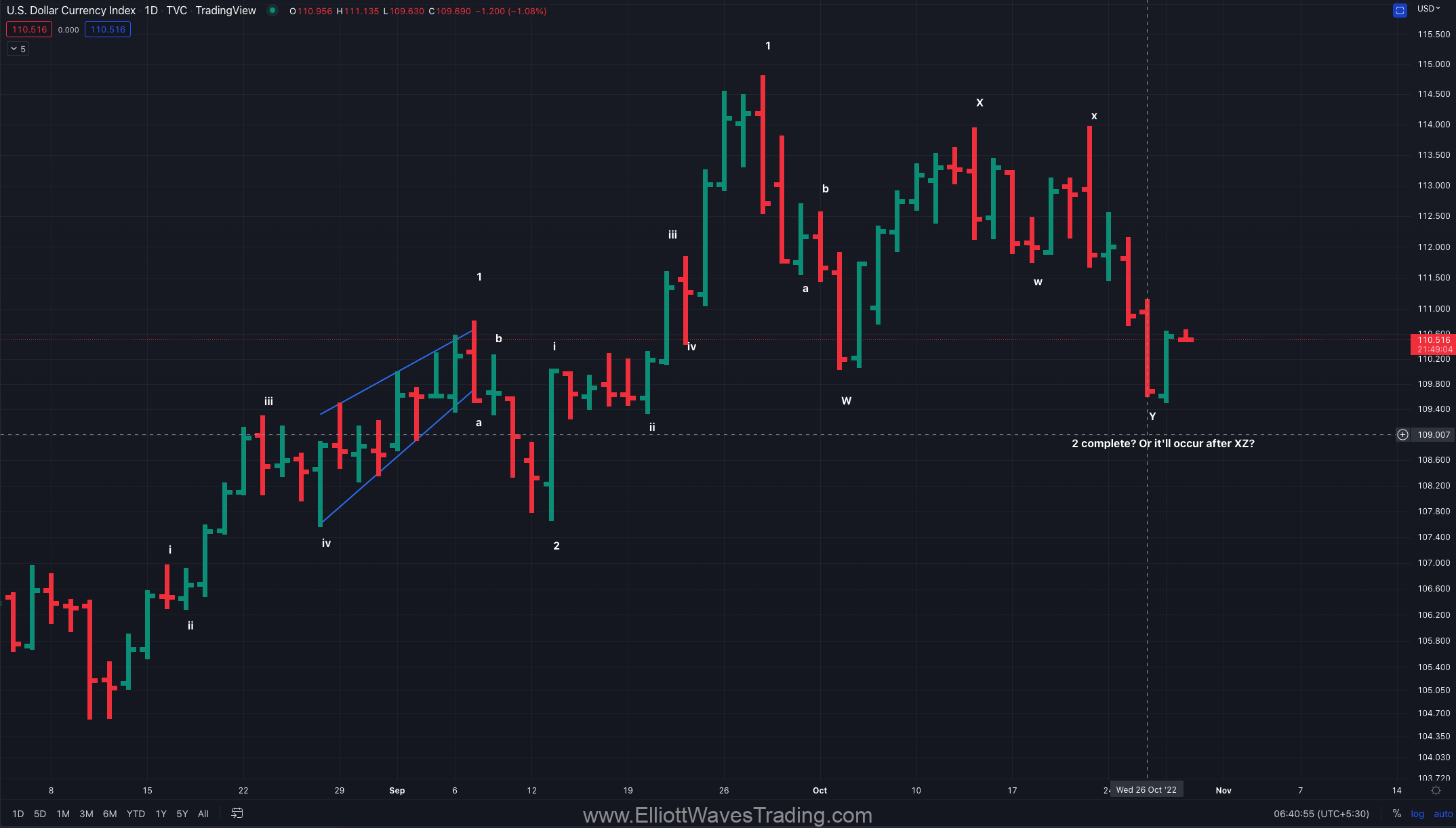
Task: Open the chart settings gear icon
Action: click(1436, 791)
